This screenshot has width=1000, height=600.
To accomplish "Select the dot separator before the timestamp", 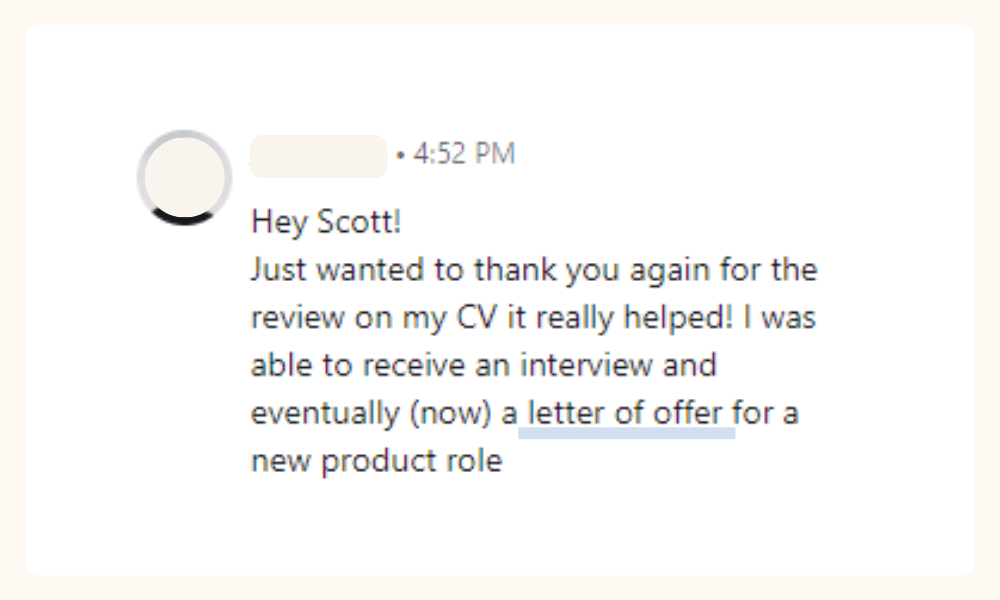I will (x=401, y=155).
